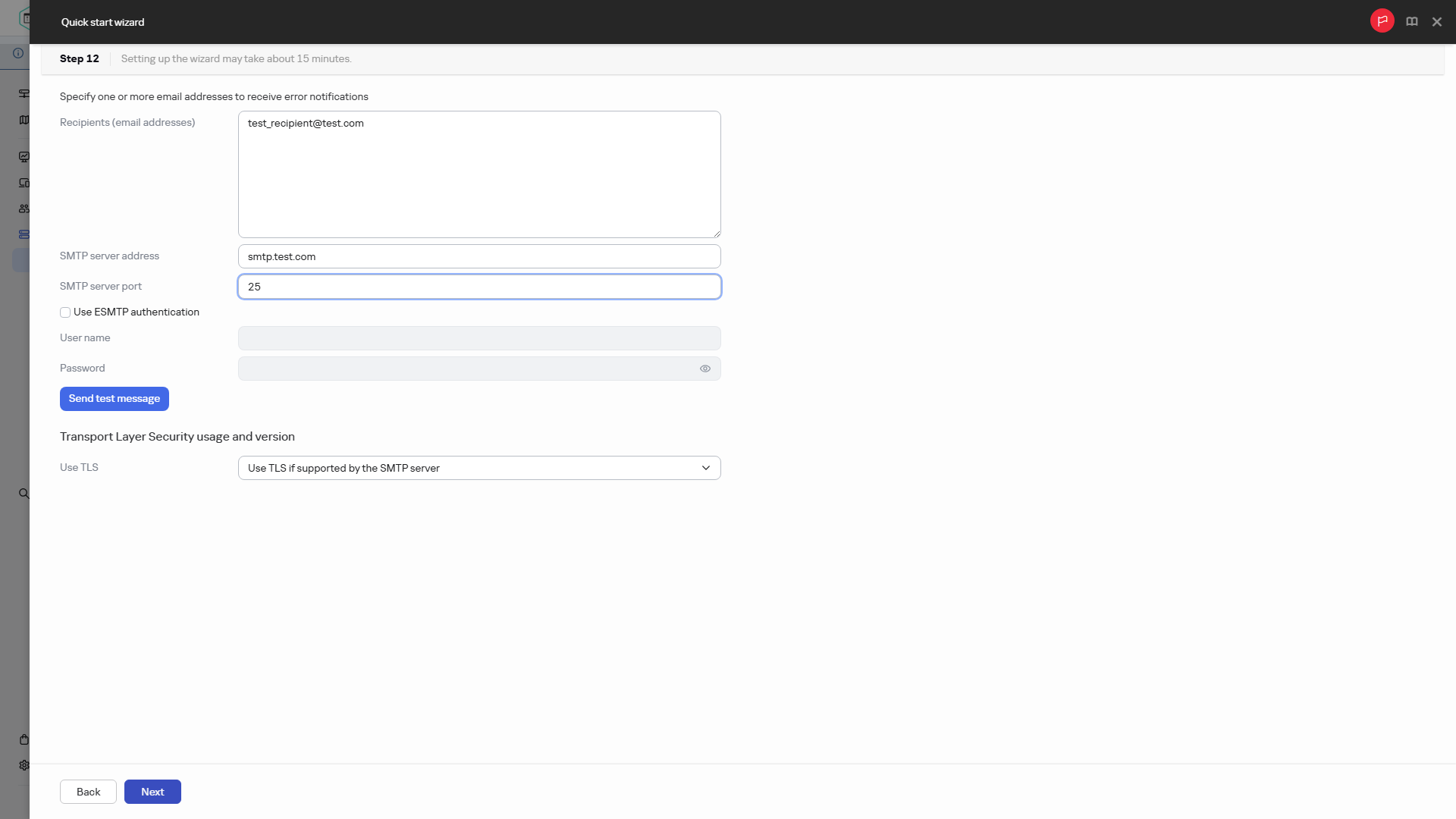Screen dimensions: 1456x819
Task: Open the sidebar settings gear icon
Action: tap(24, 765)
